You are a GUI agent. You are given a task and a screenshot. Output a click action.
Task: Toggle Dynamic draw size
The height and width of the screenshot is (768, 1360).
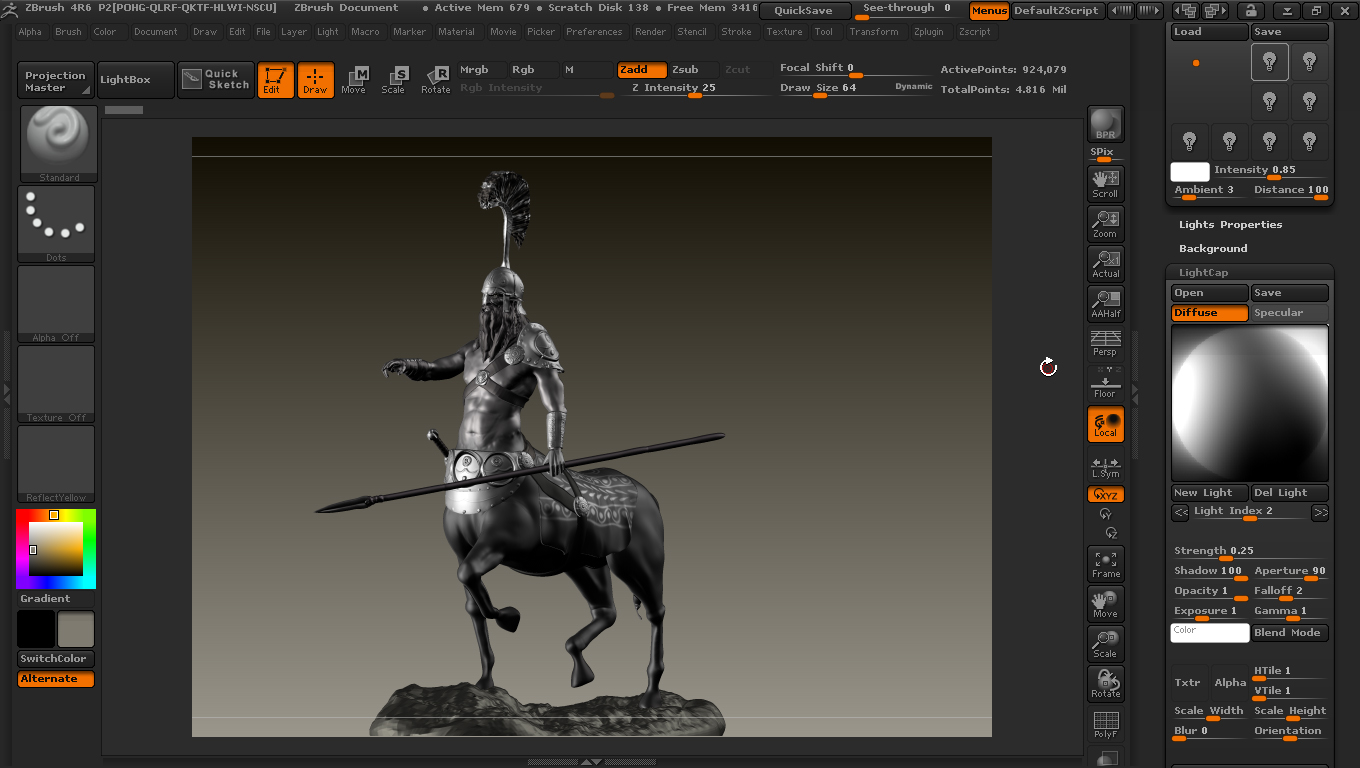coord(914,87)
